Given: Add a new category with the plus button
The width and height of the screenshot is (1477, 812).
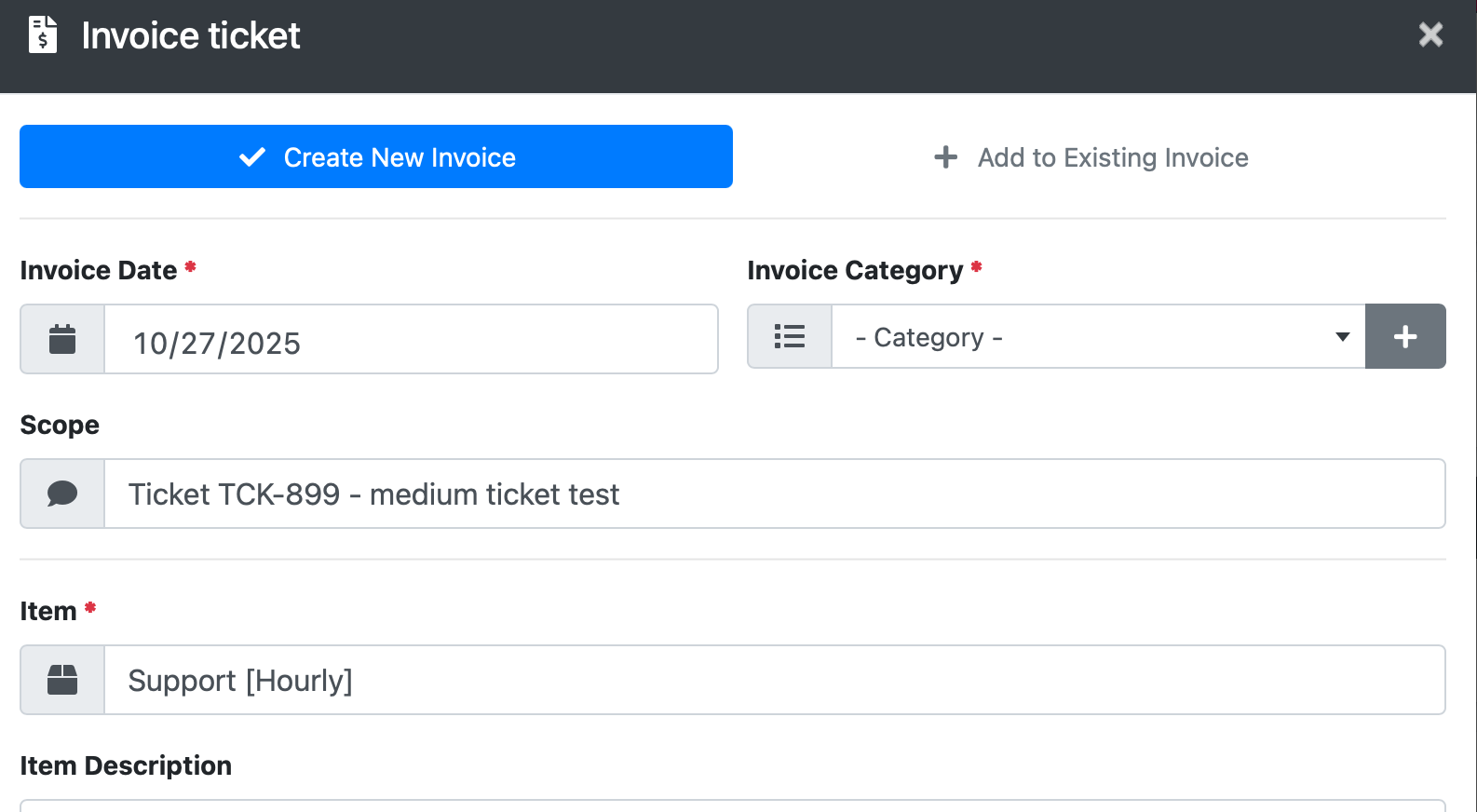Looking at the screenshot, I should pyautogui.click(x=1405, y=336).
